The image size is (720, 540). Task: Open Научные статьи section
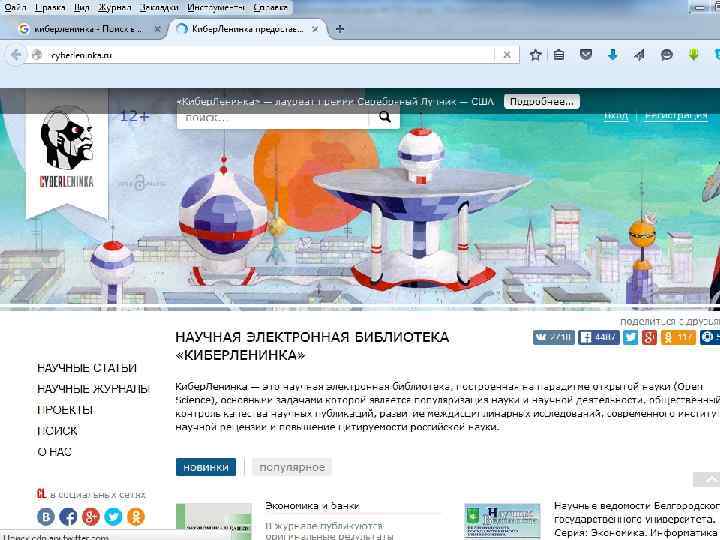(87, 368)
